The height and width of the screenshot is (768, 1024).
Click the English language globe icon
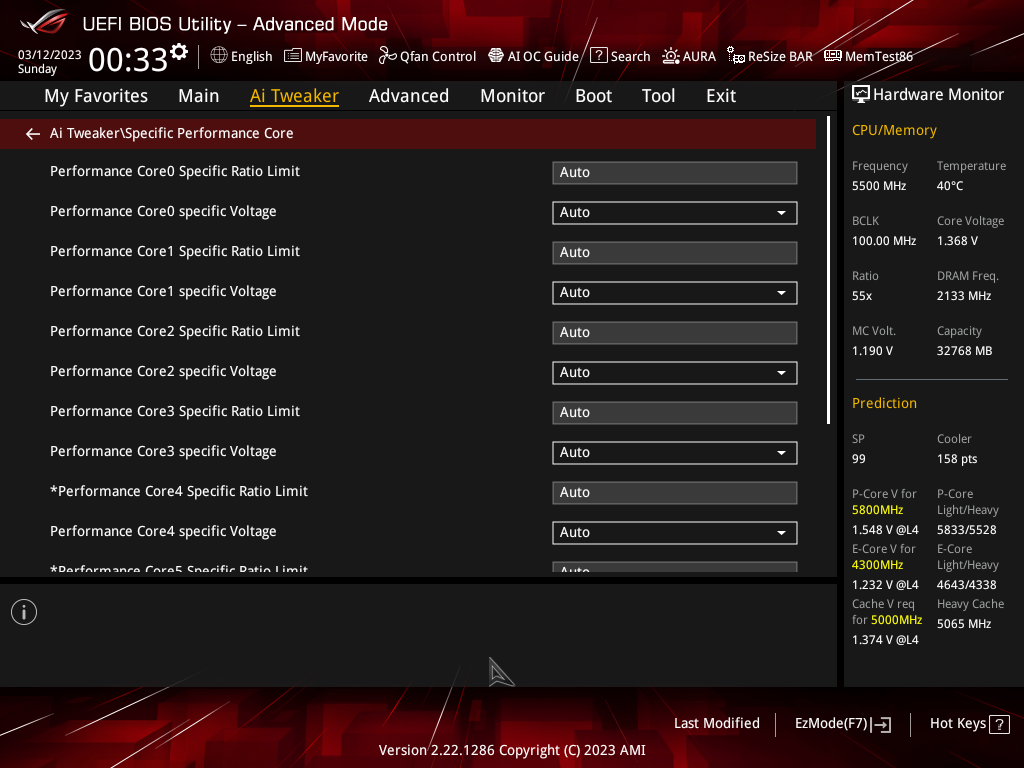[x=219, y=56]
